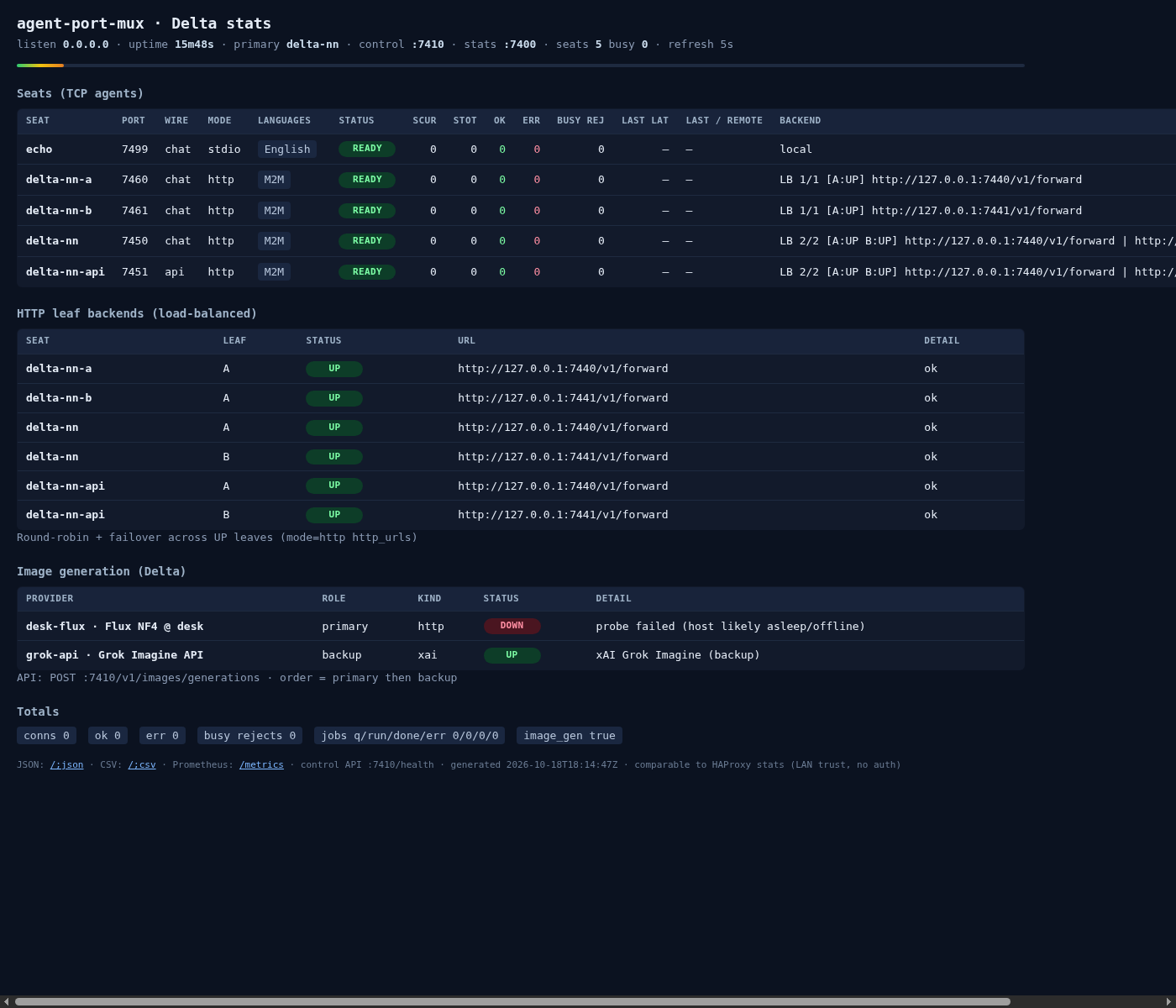Viewport: 1176px width, 1008px height.
Task: Click the "BUSY REJ" column header
Action: [x=580, y=121]
